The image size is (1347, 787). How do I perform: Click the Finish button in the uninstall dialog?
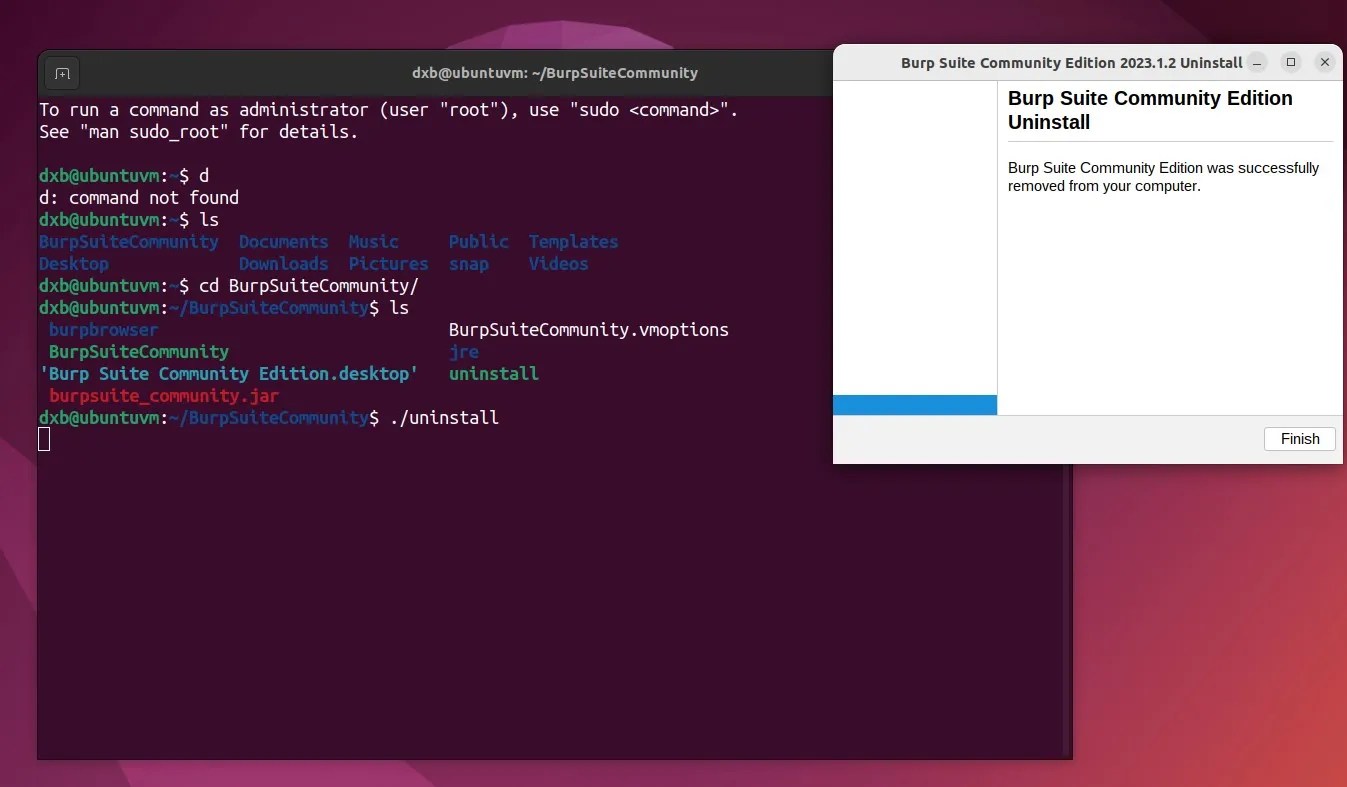(1298, 438)
